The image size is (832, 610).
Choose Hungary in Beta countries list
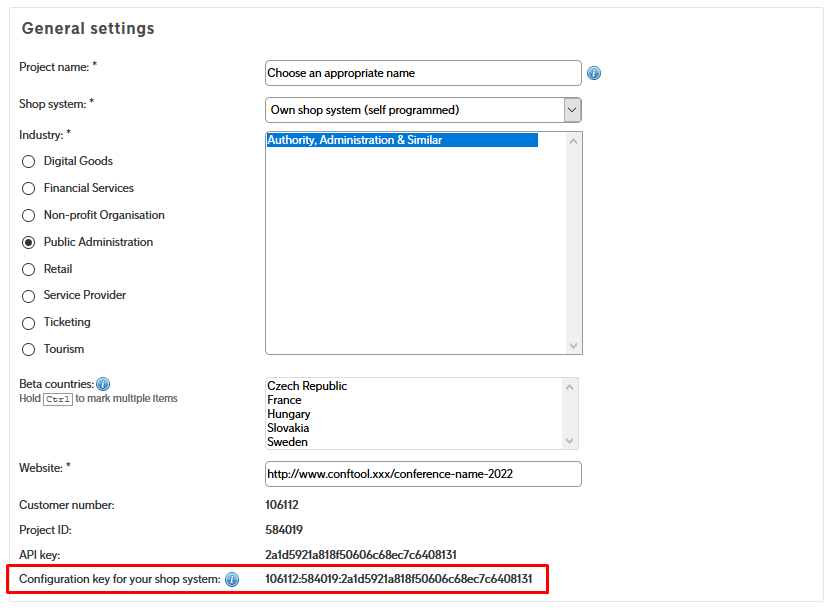[289, 414]
